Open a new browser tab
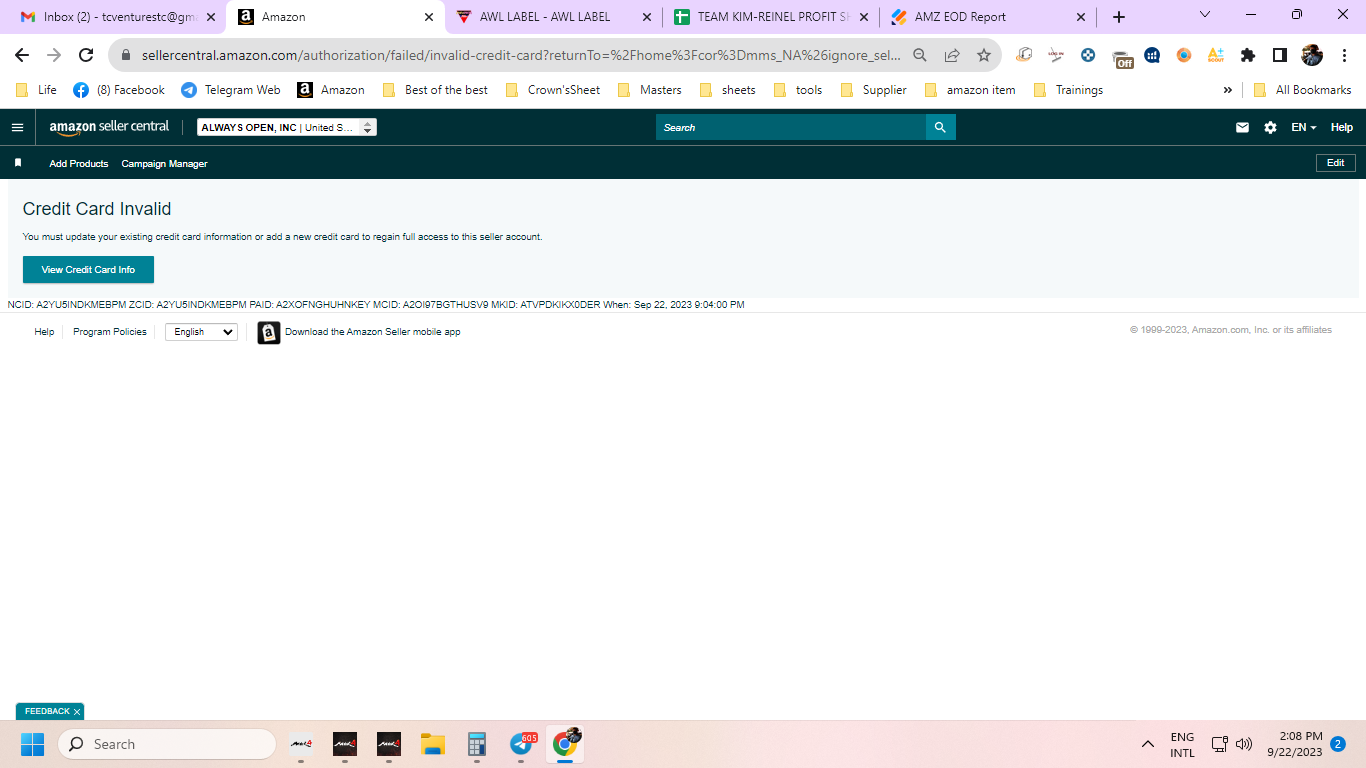 [1119, 17]
